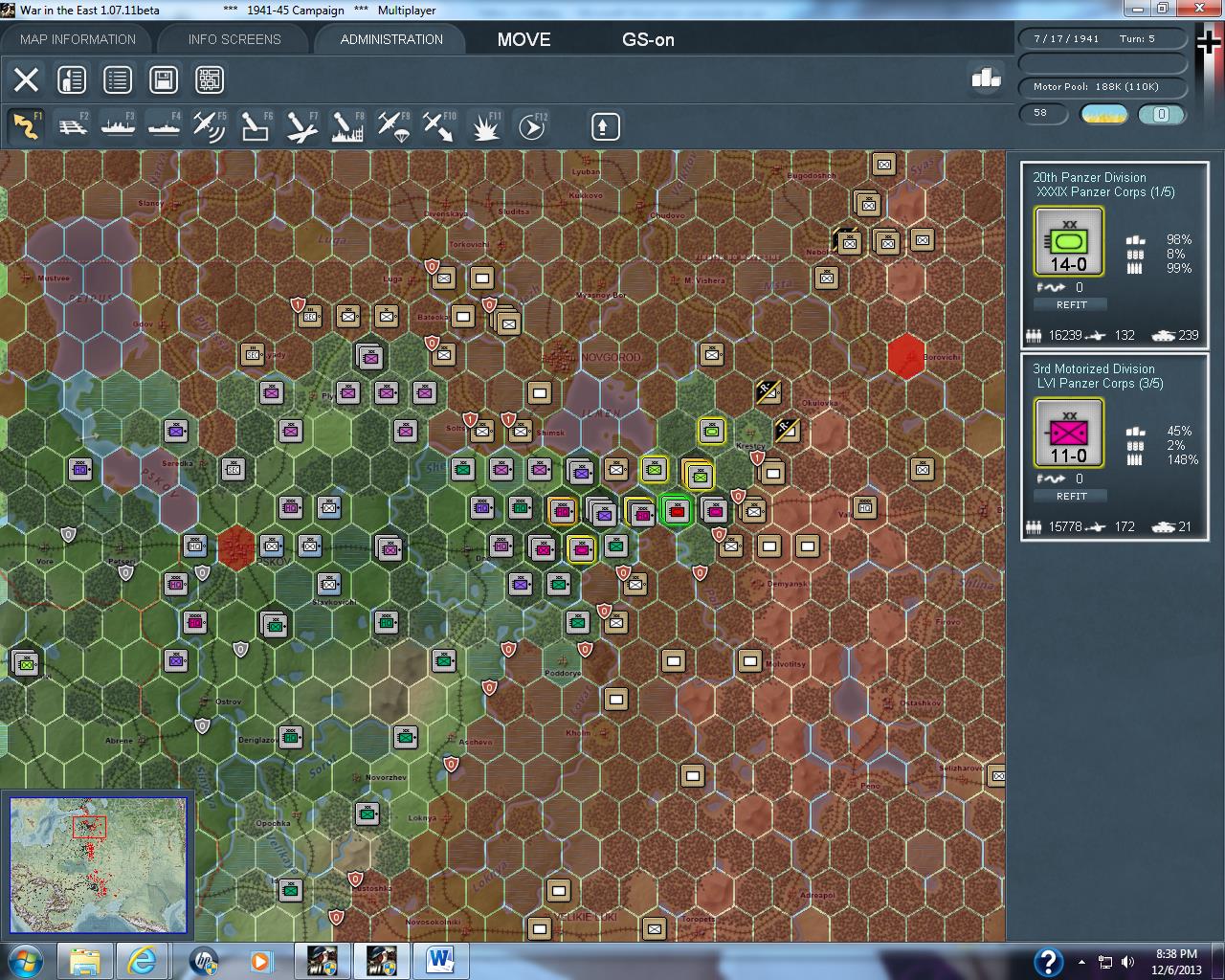Select the F1 move mode icon
1225x980 pixels.
26,126
